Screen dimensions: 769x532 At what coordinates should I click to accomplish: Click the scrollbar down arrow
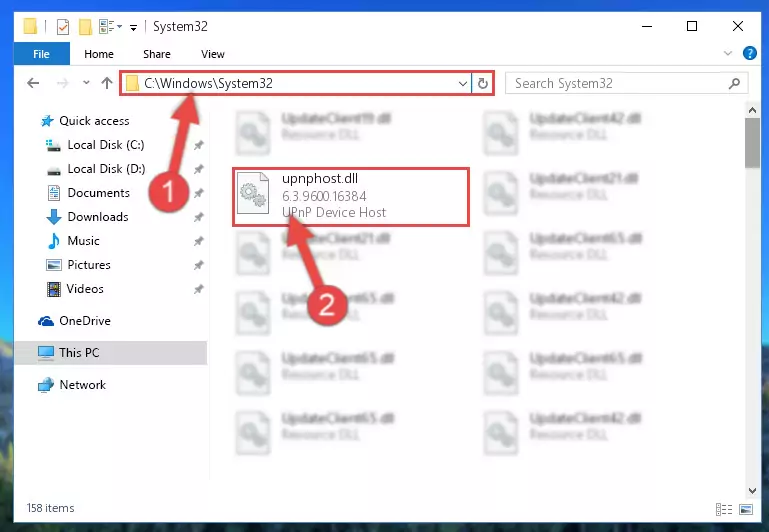pos(752,490)
